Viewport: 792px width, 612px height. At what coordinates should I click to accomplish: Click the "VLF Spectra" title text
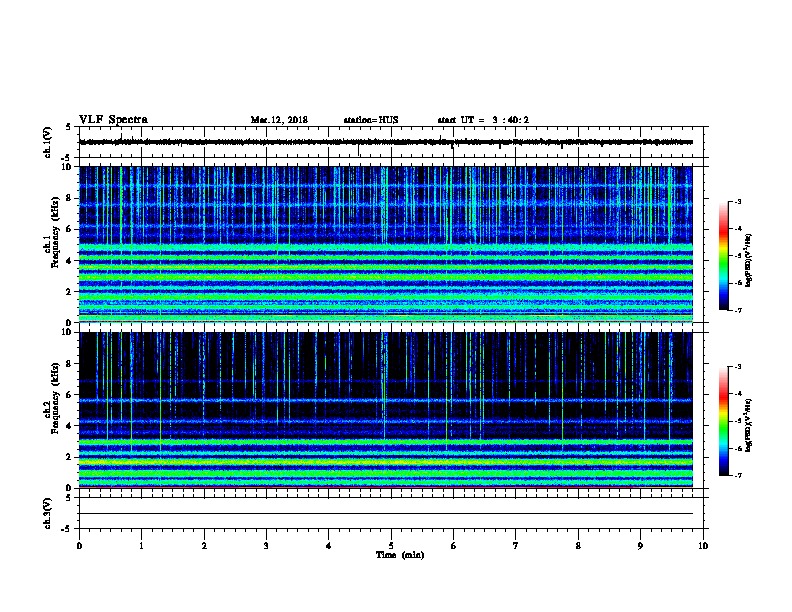pos(113,120)
